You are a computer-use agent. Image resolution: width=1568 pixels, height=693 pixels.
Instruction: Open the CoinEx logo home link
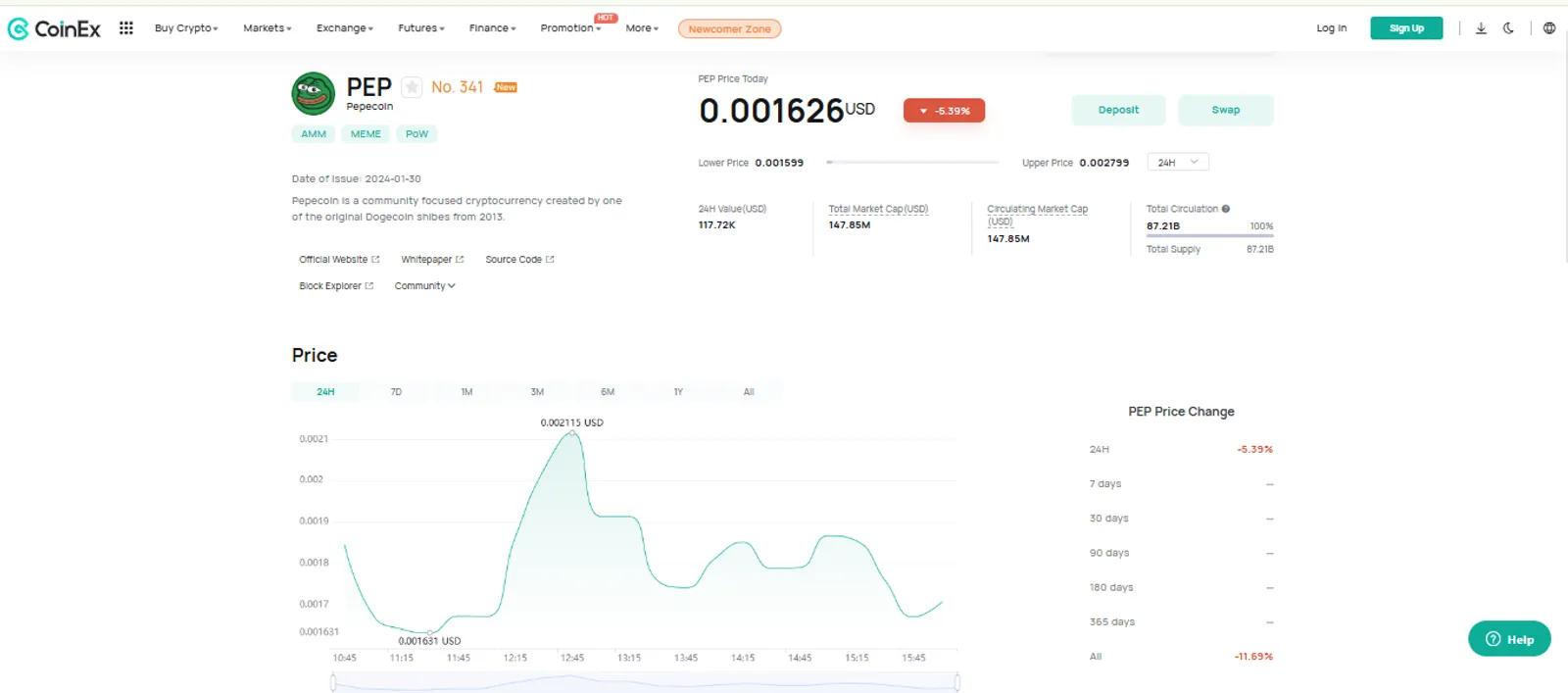pyautogui.click(x=54, y=28)
